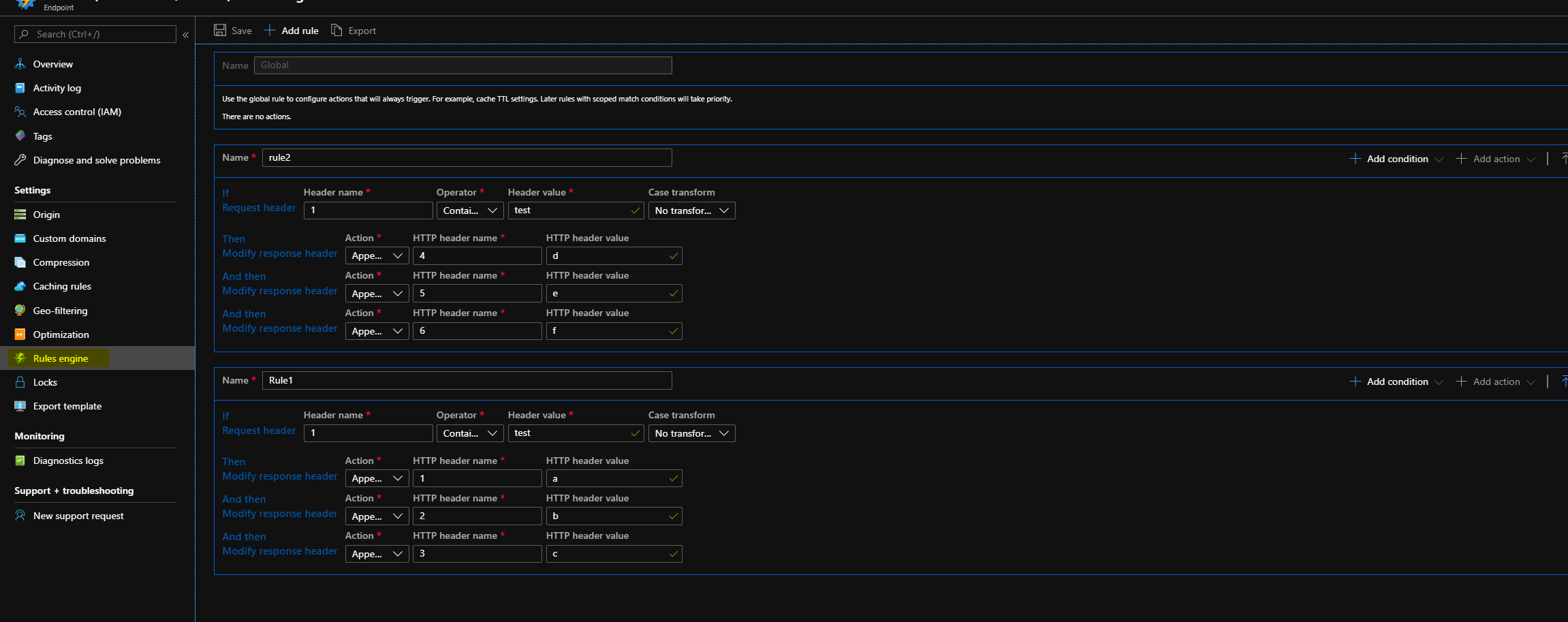Select the Activity log icon
The width and height of the screenshot is (1568, 622).
pos(20,88)
